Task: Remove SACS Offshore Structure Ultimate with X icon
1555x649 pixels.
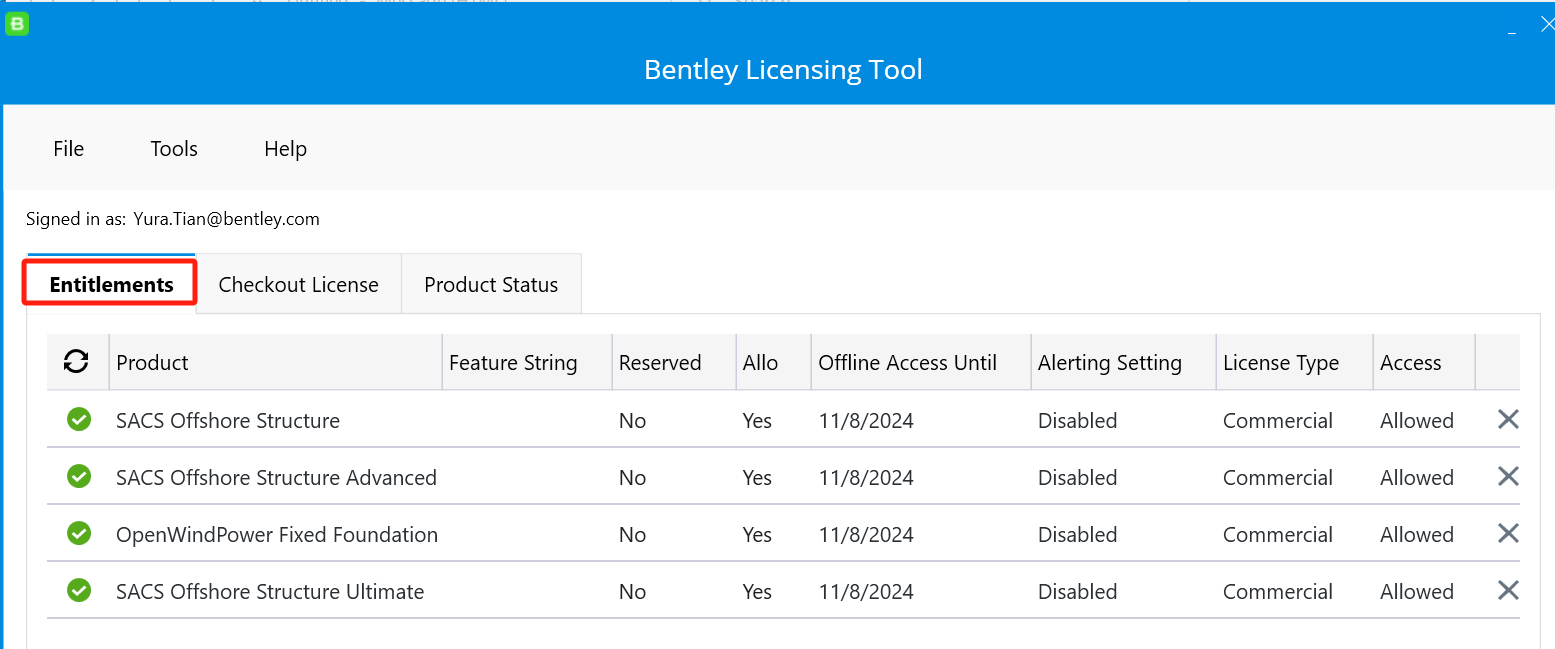Action: tap(1508, 591)
